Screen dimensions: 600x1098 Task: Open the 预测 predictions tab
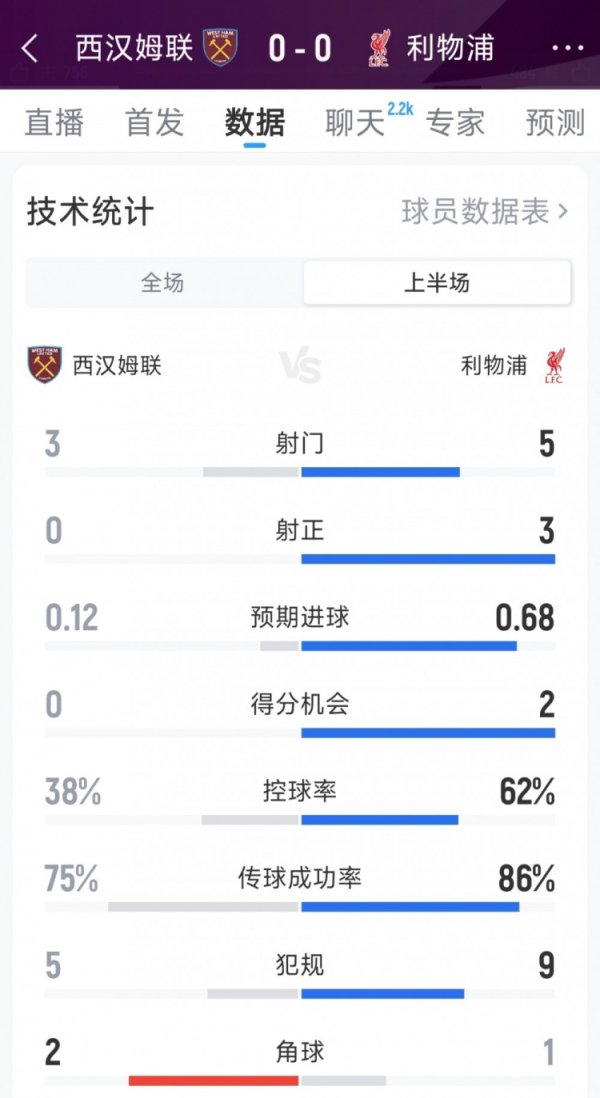[x=556, y=122]
